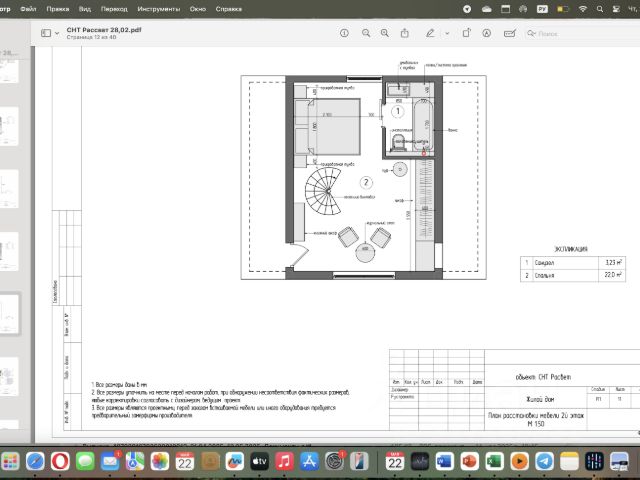Open Spotlight search in menu bar
The width and height of the screenshot is (640, 480).
[x=600, y=9]
